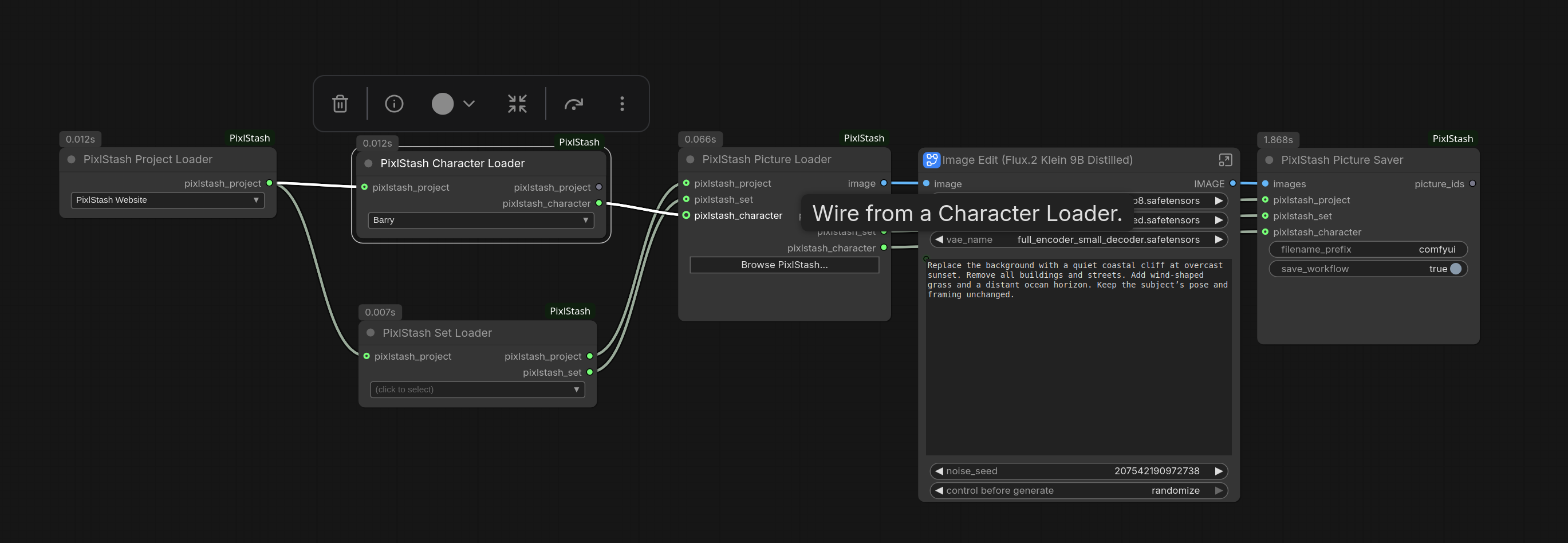
Task: Click the 1.868s timing badge
Action: click(1278, 139)
